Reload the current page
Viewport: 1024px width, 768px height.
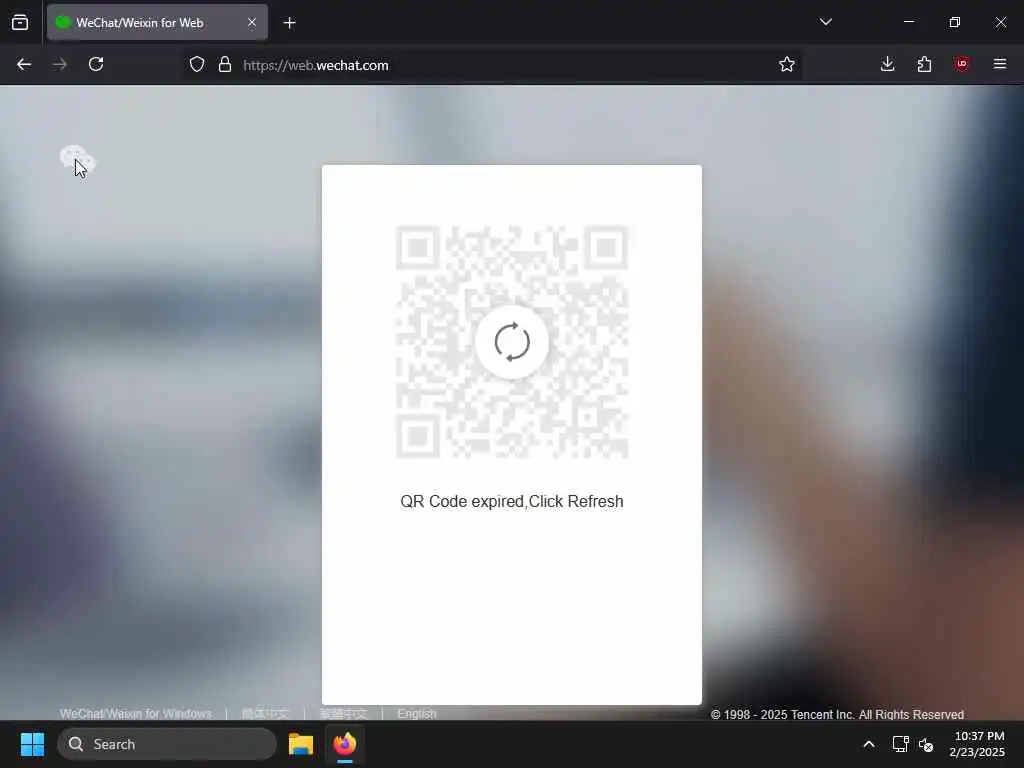click(96, 65)
